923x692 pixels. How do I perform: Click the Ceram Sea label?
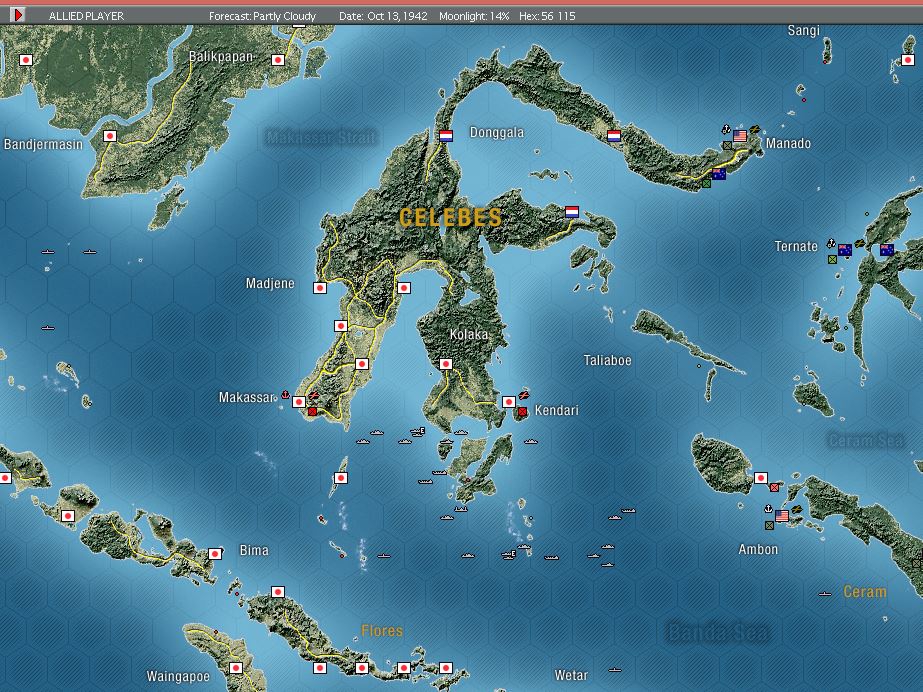coord(865,441)
